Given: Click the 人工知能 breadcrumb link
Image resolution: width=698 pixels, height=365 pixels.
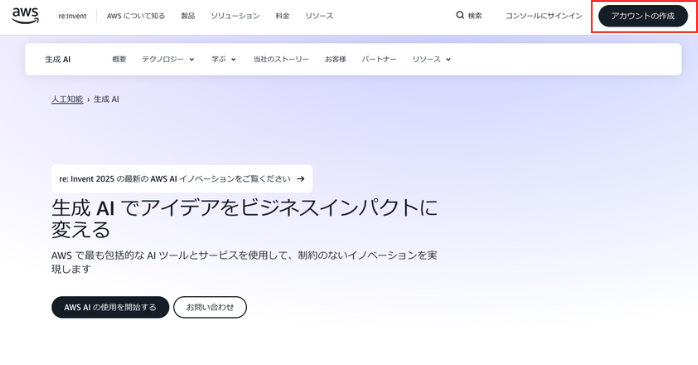Looking at the screenshot, I should pyautogui.click(x=67, y=99).
